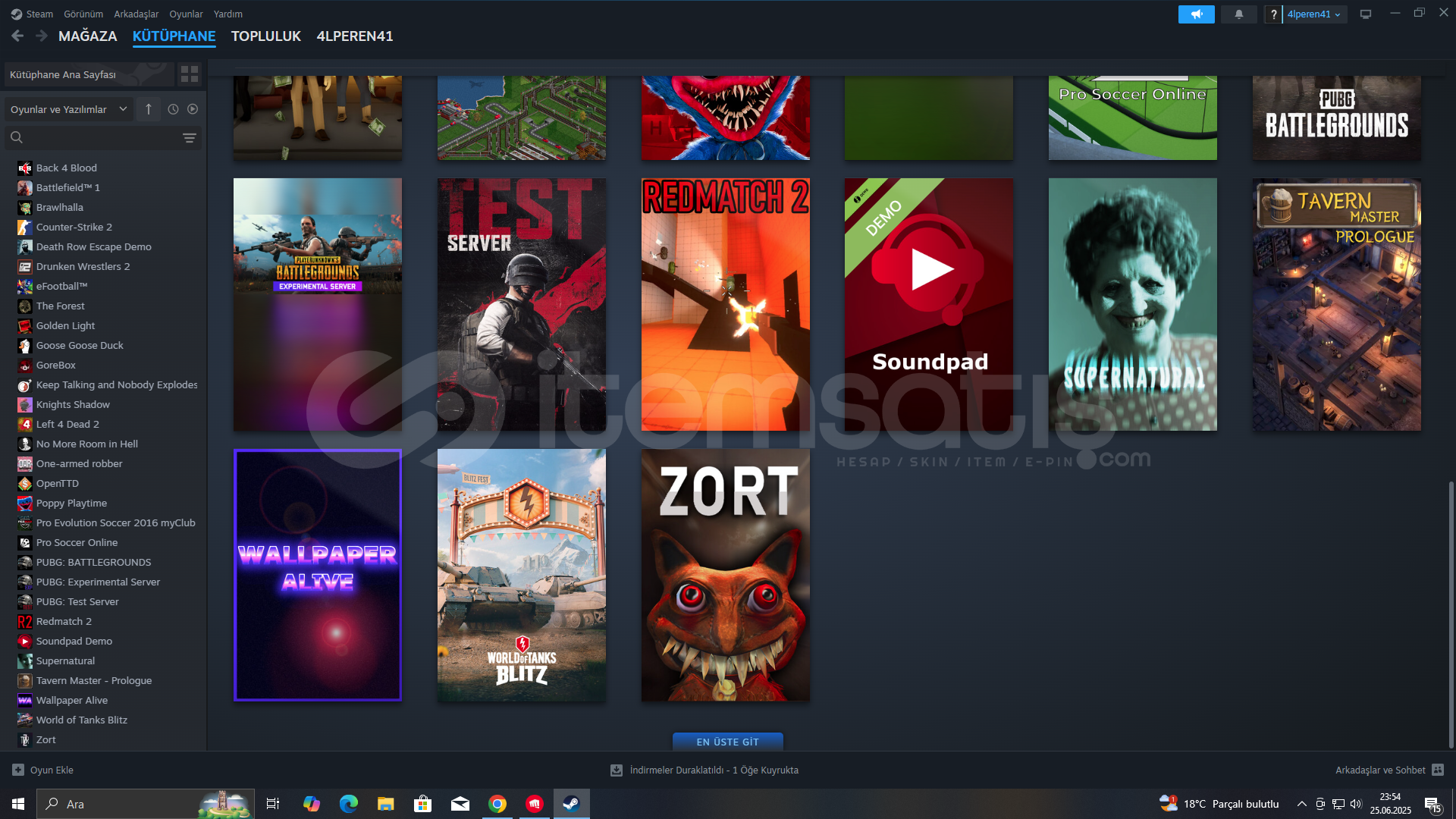Click the Soundpad Demo list icon

coord(25,641)
